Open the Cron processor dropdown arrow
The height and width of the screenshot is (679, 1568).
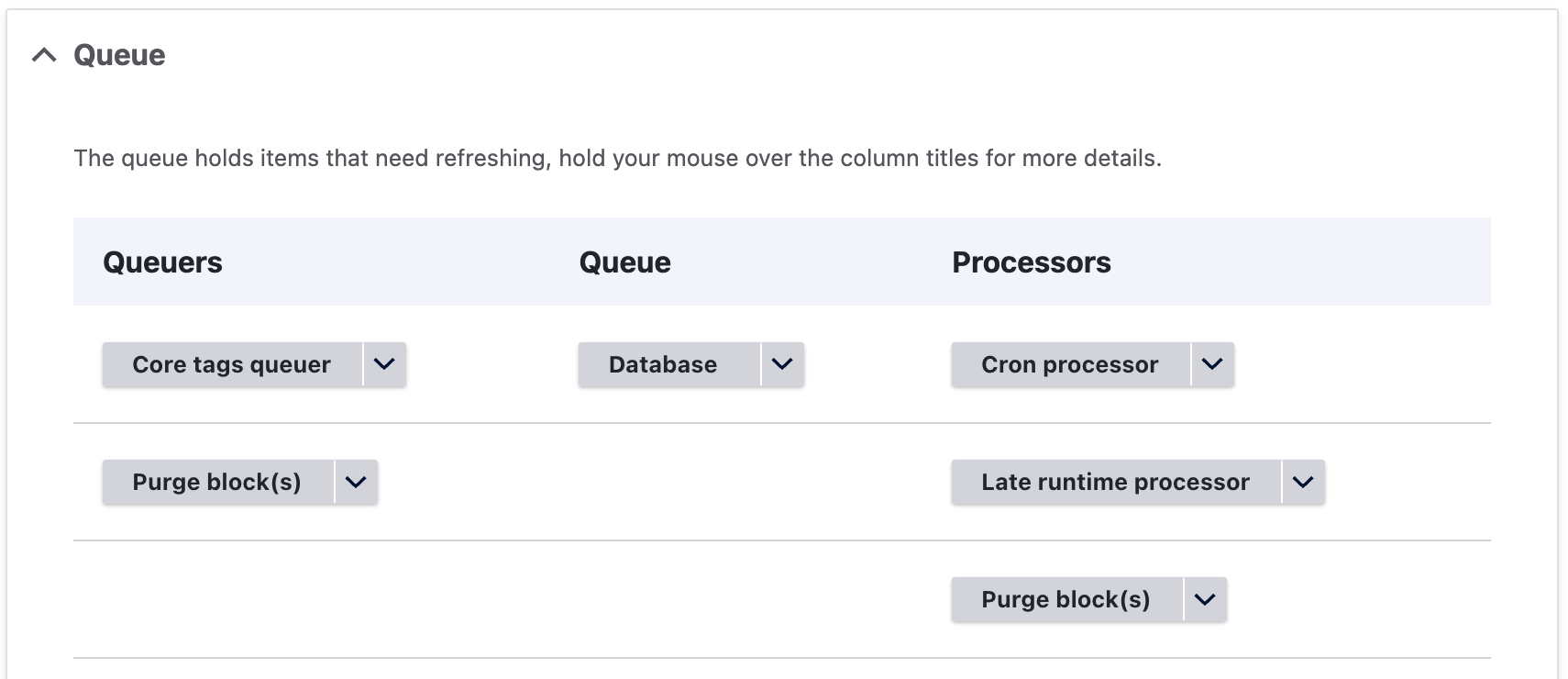click(1212, 364)
